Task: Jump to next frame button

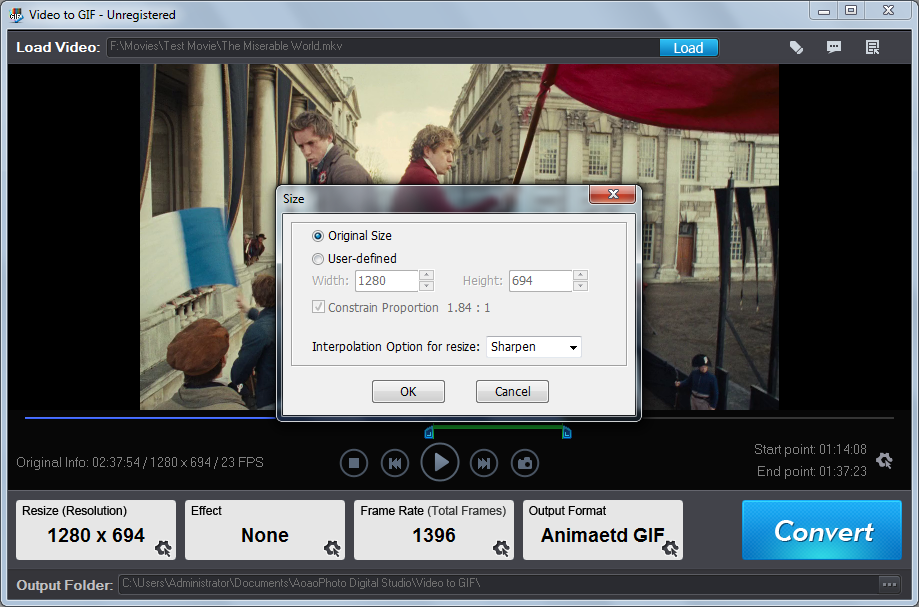Action: pyautogui.click(x=484, y=463)
